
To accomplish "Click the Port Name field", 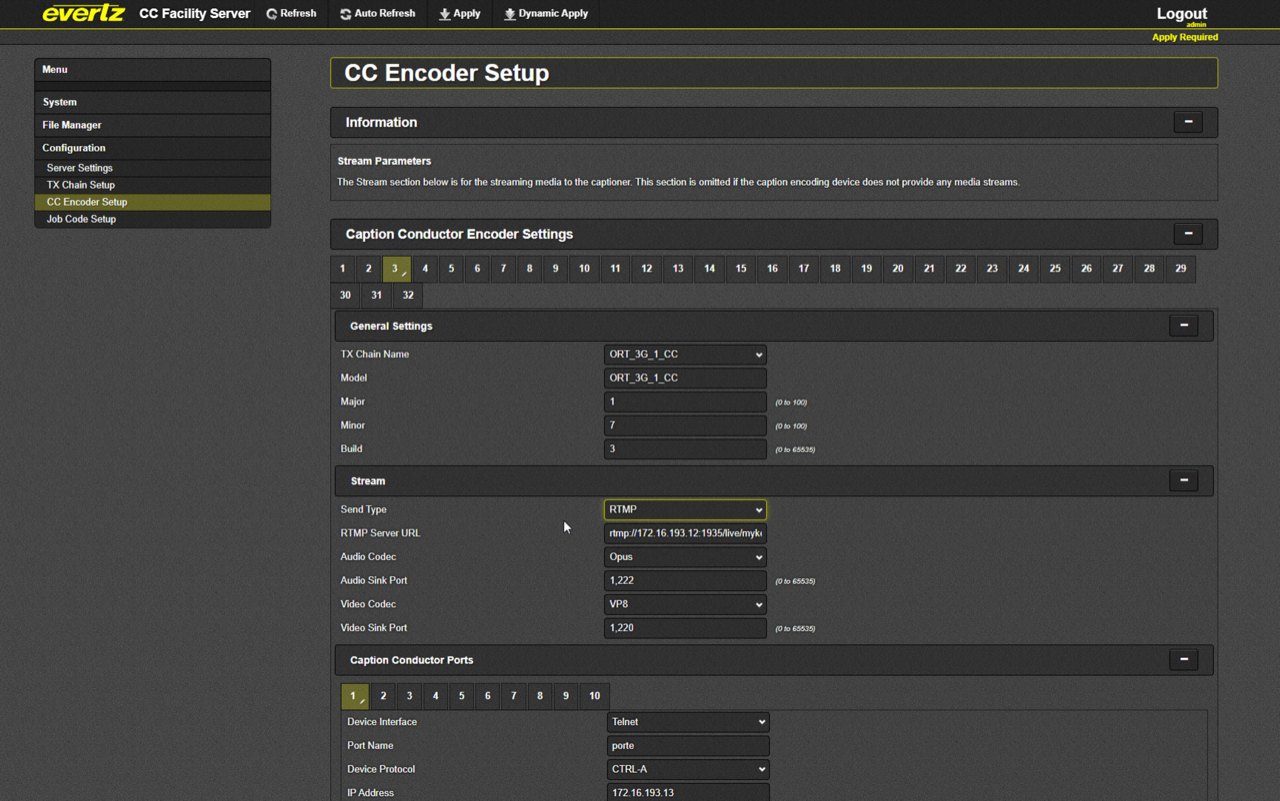I will (688, 746).
